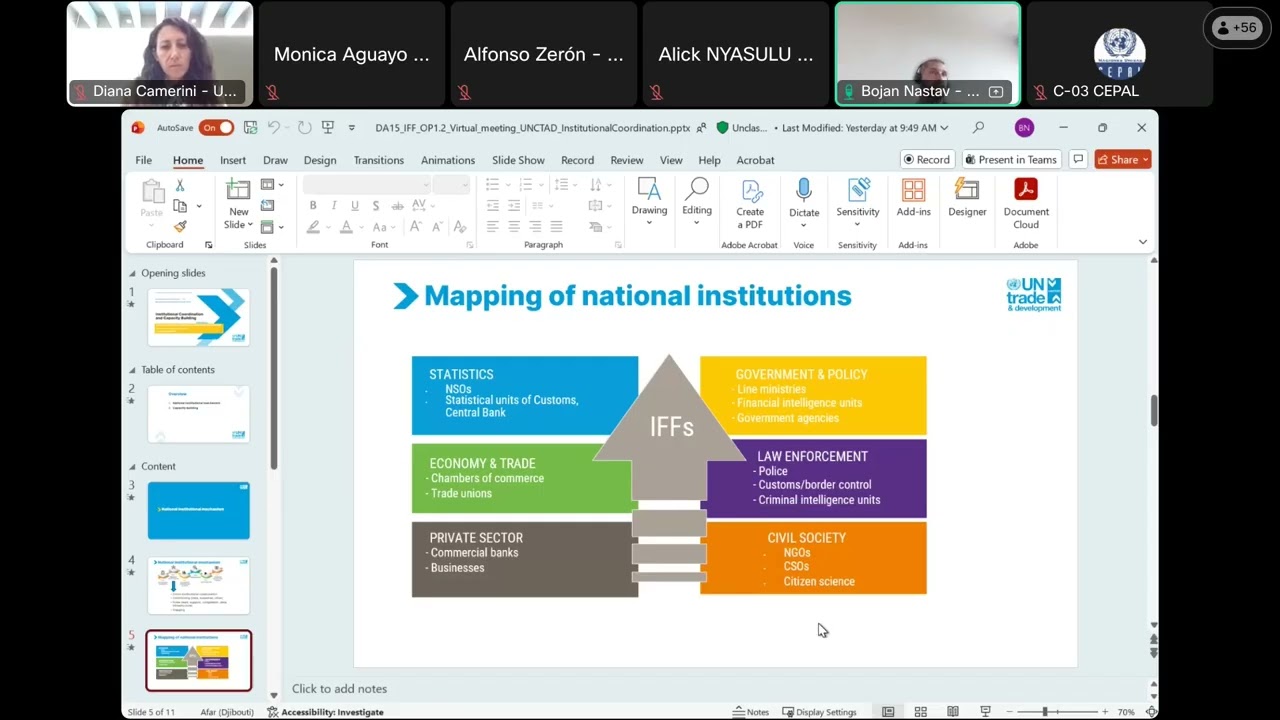1280x720 pixels.
Task: Open the BN account profile badge
Action: pyautogui.click(x=1023, y=128)
